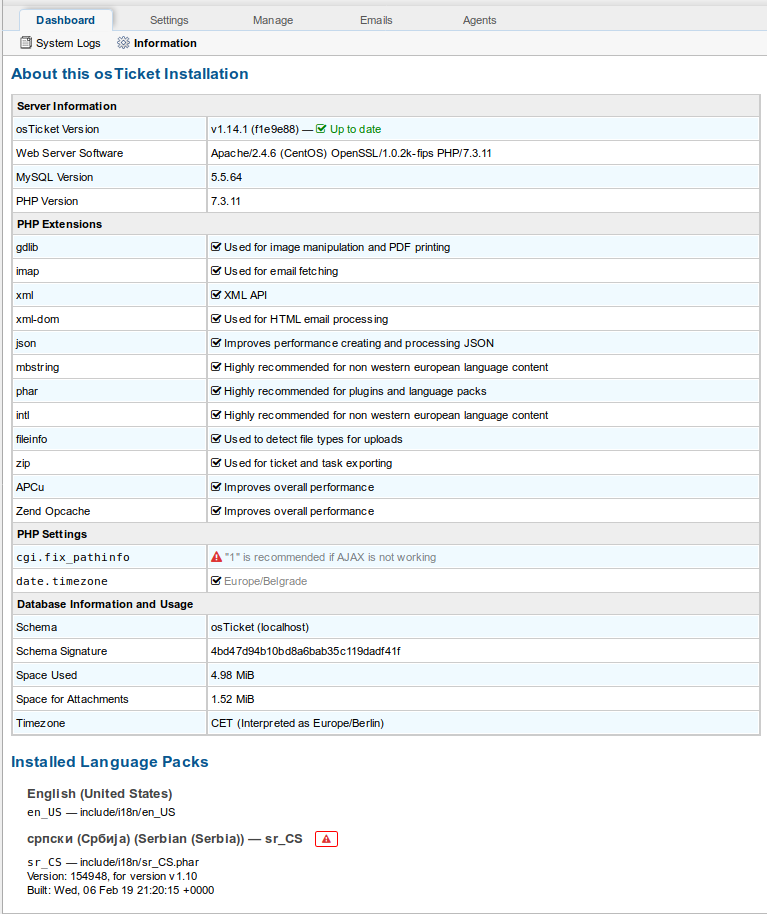Click the Web Server Software row label
This screenshot has width=767, height=914.
[x=69, y=153]
